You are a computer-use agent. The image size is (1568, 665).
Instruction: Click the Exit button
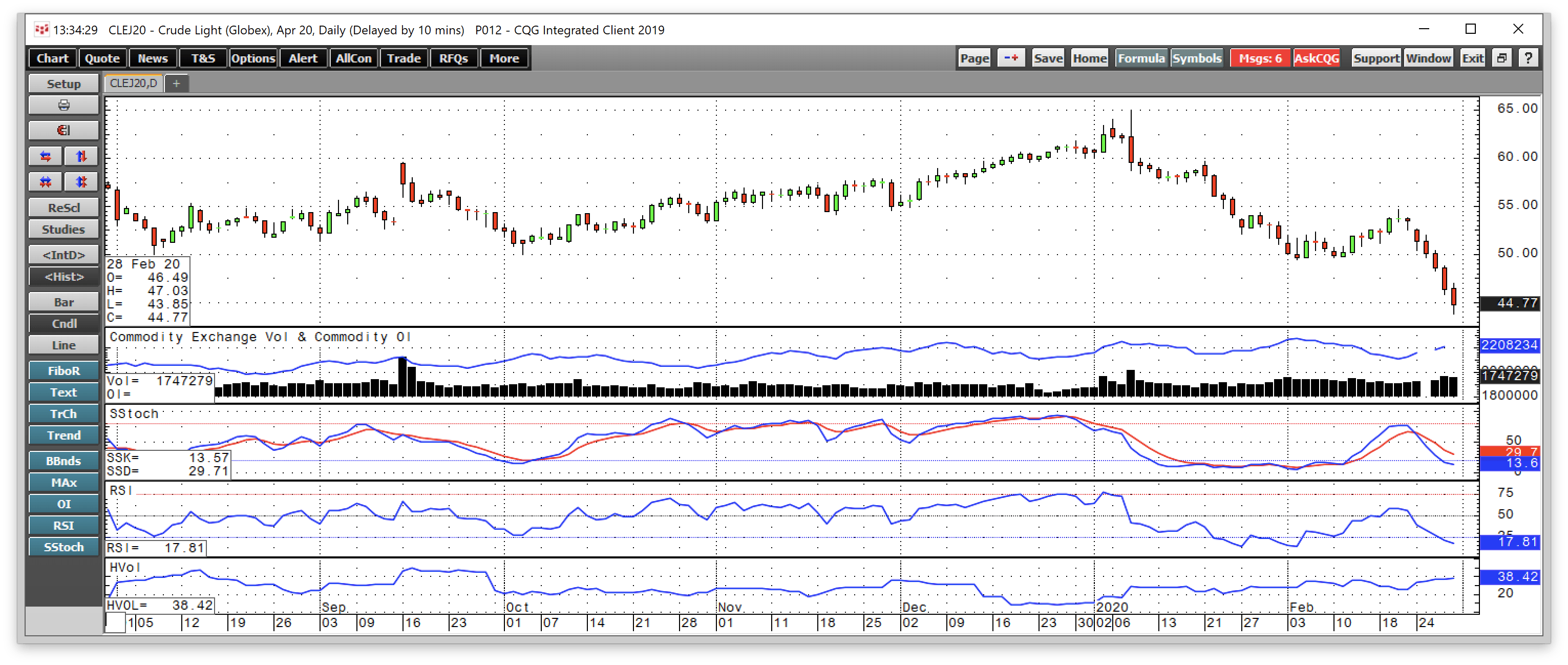(x=1472, y=58)
